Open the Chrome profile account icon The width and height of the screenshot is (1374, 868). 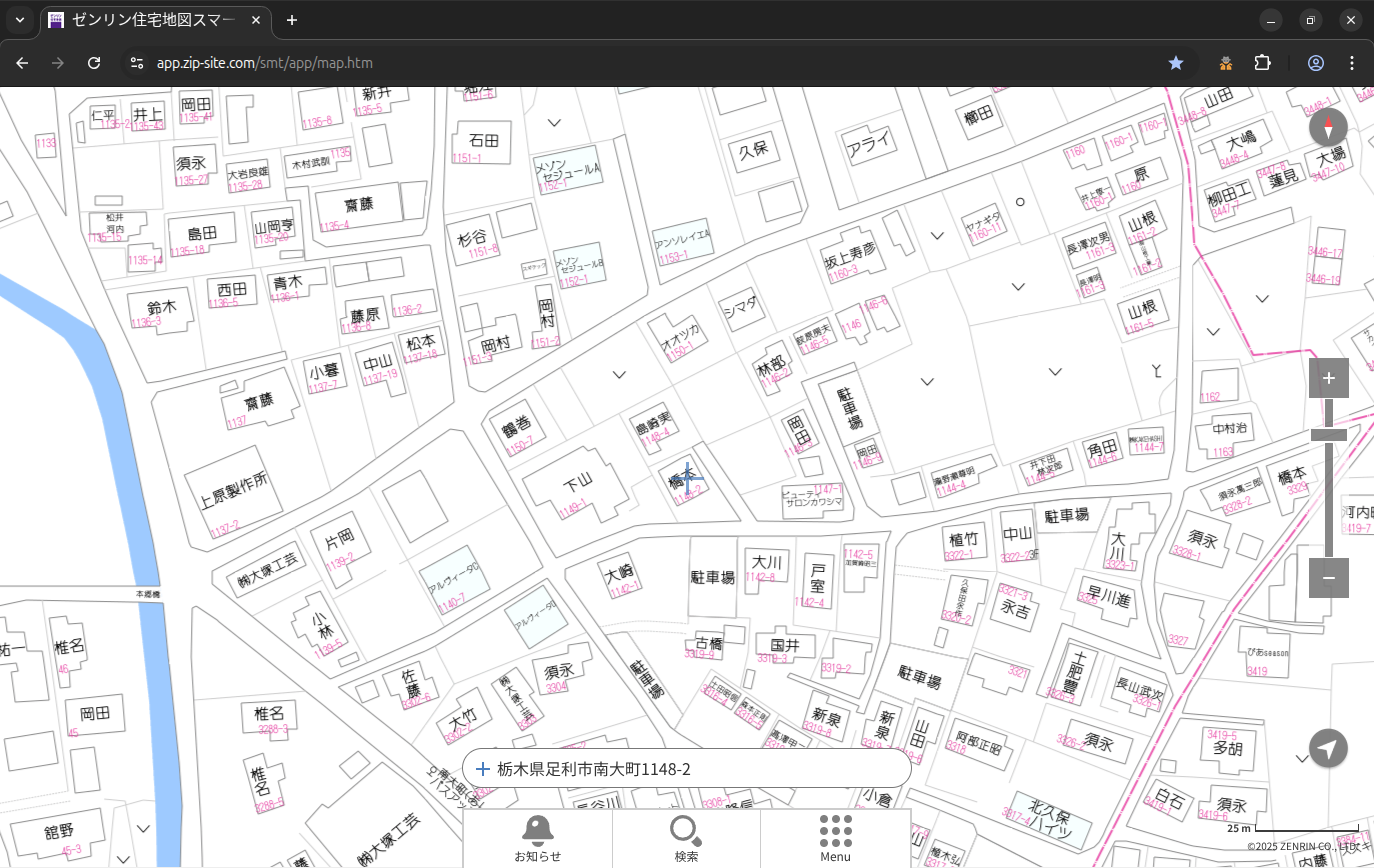[1315, 63]
